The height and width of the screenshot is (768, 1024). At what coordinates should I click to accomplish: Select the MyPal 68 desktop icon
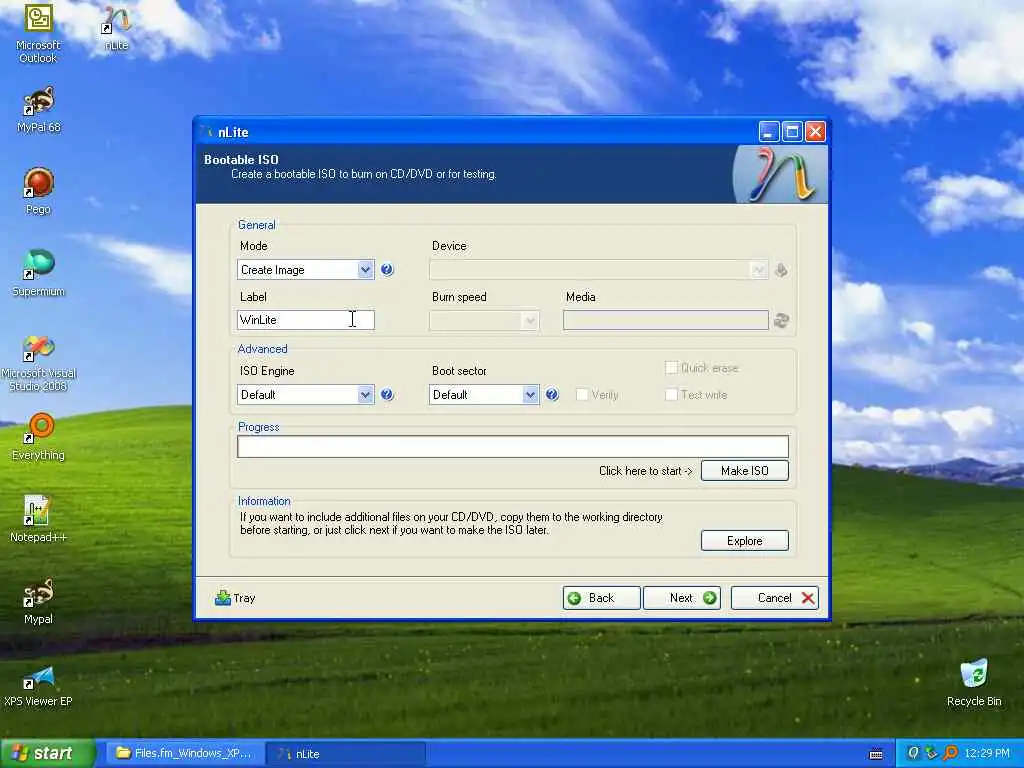[39, 110]
